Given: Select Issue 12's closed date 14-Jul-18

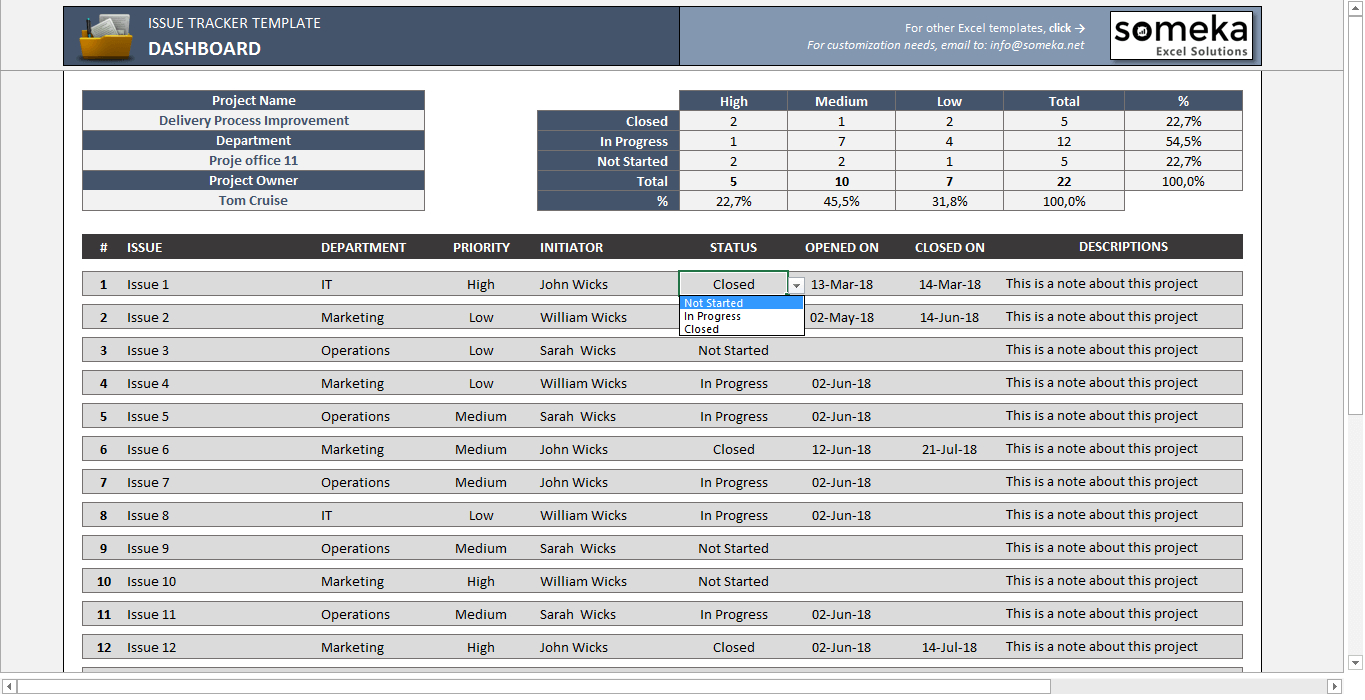Looking at the screenshot, I should pos(950,647).
